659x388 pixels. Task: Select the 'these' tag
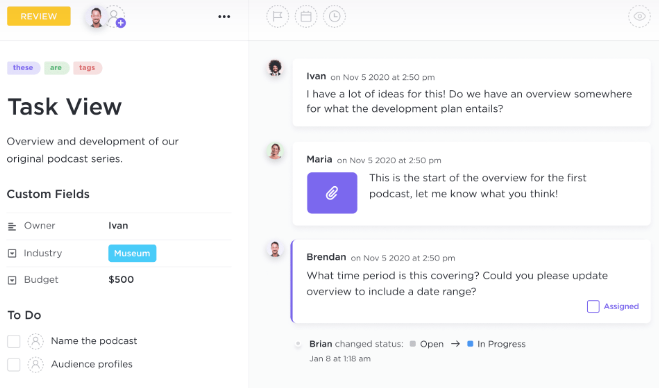tap(23, 68)
